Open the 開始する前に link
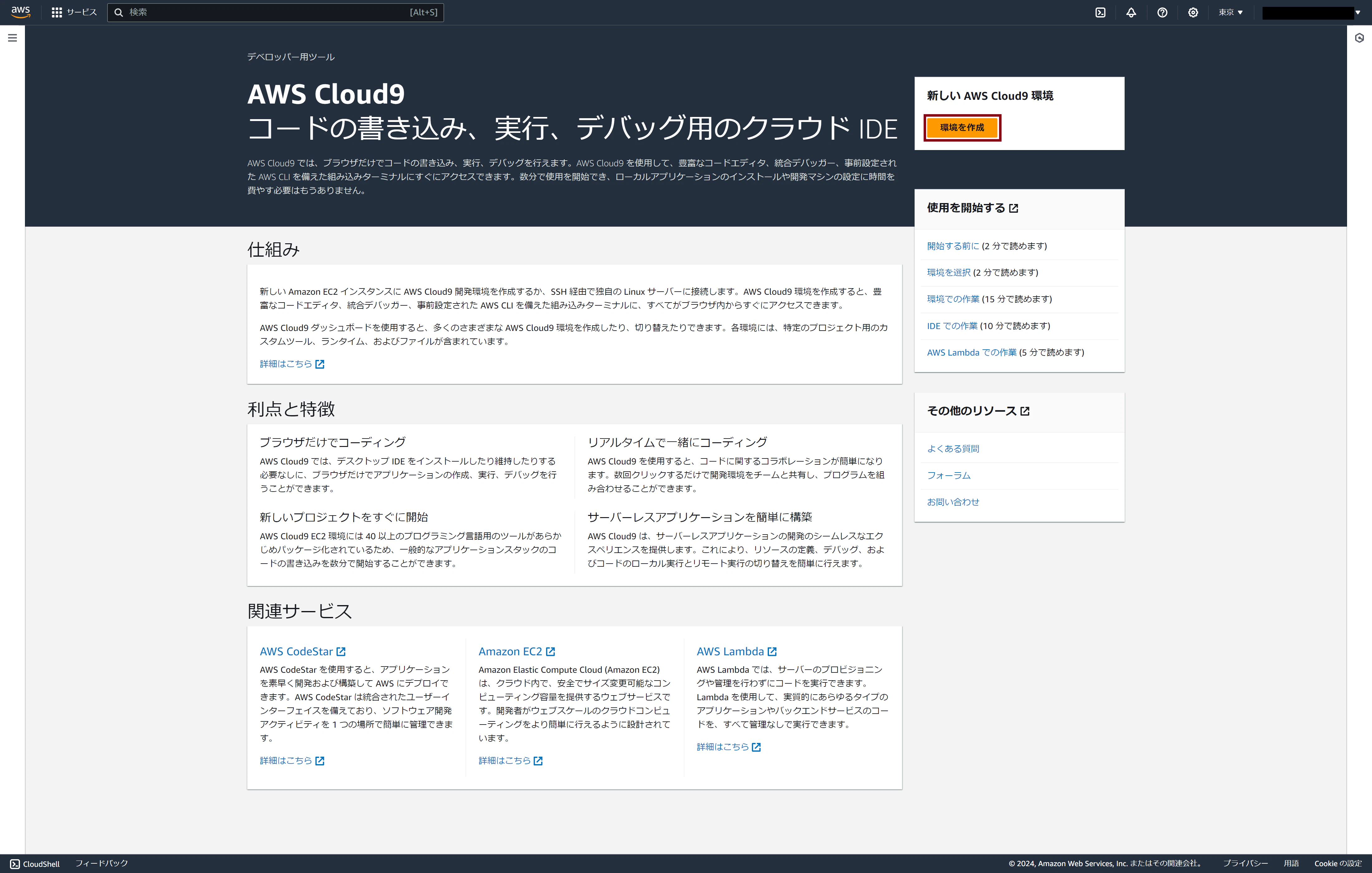Image resolution: width=1372 pixels, height=873 pixels. point(953,246)
